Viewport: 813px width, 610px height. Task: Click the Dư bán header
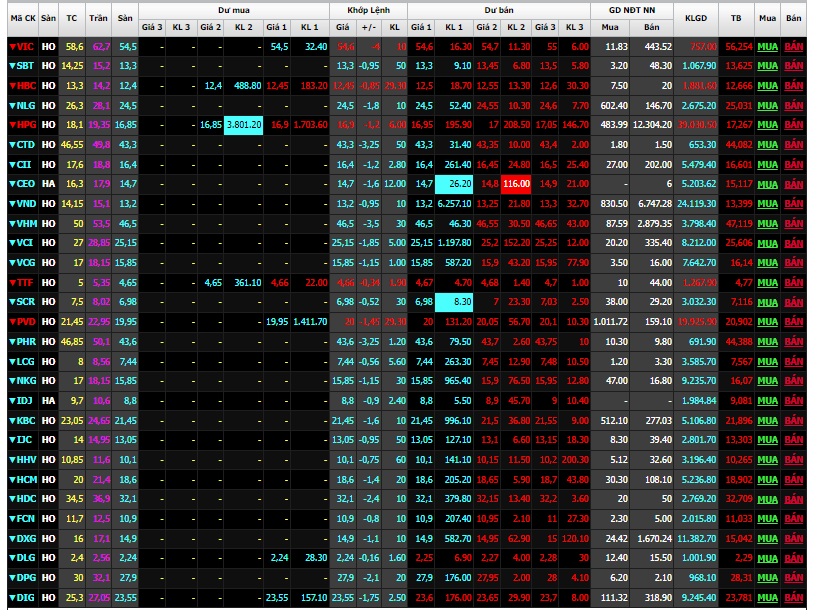coord(499,10)
